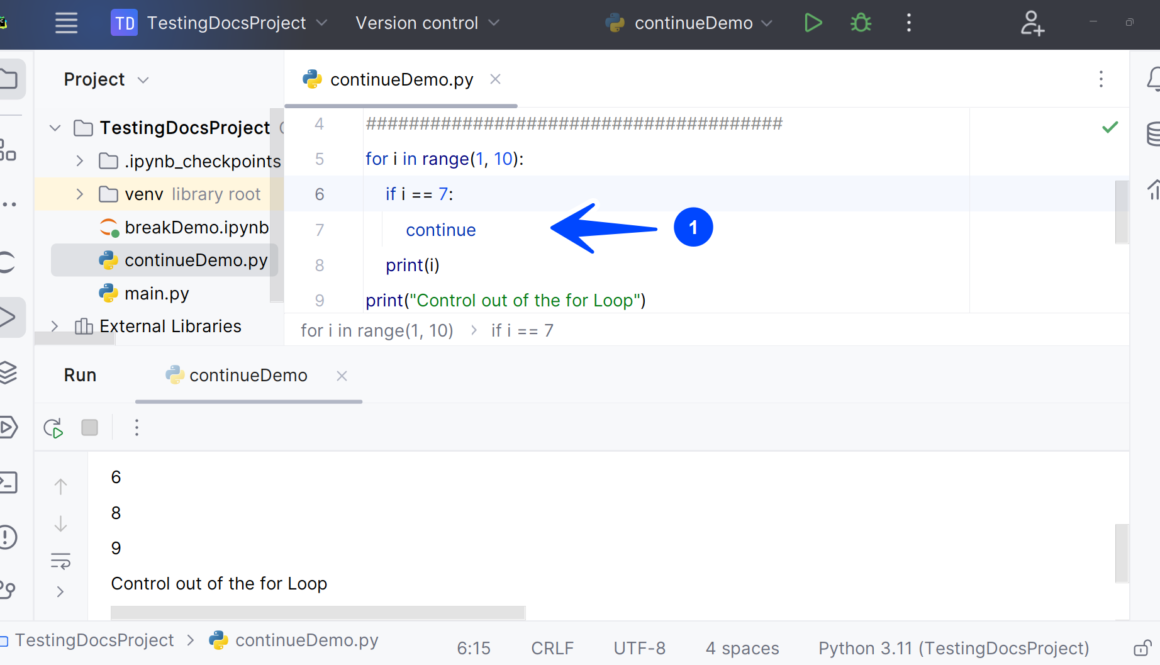Viewport: 1160px width, 665px height.
Task: Click the editor vertical scrollbar
Action: [1121, 211]
